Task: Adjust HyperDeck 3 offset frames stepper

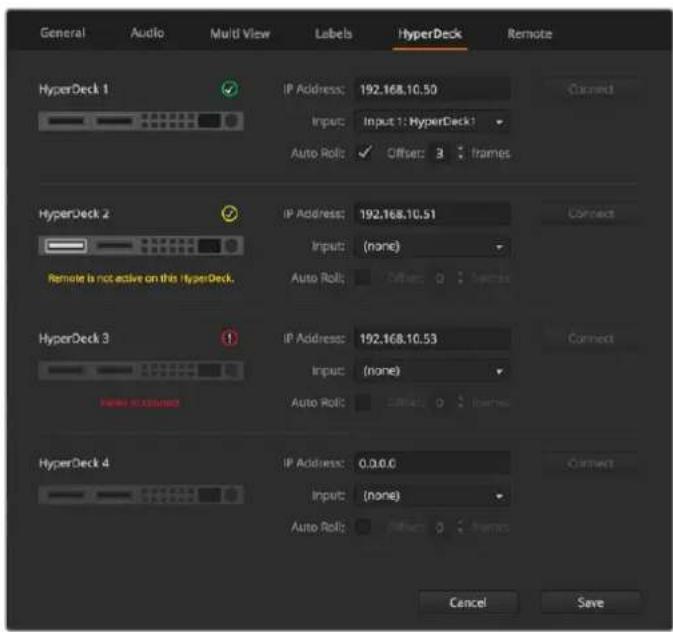Action: coord(460,402)
